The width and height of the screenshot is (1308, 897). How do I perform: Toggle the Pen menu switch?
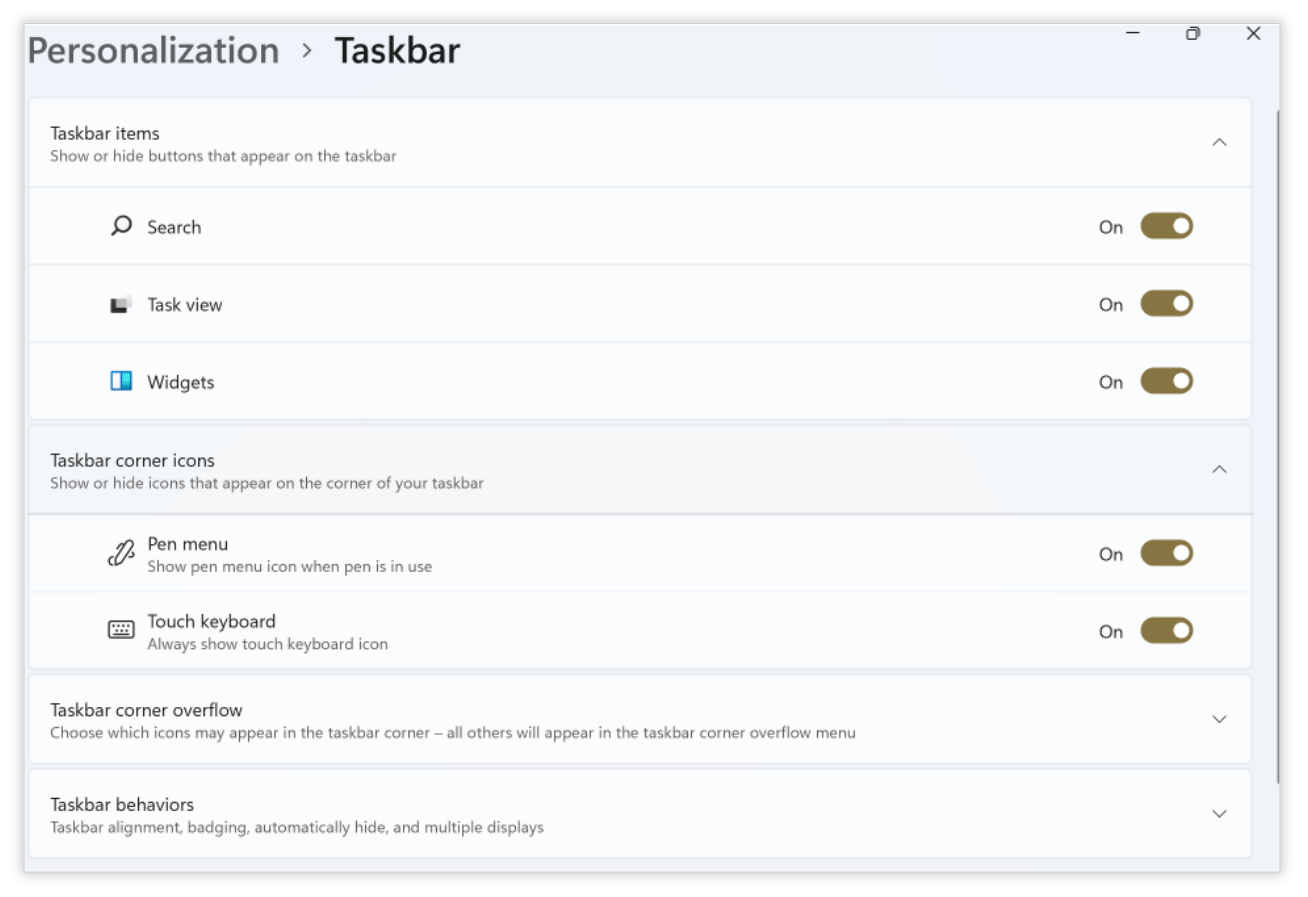click(x=1166, y=553)
